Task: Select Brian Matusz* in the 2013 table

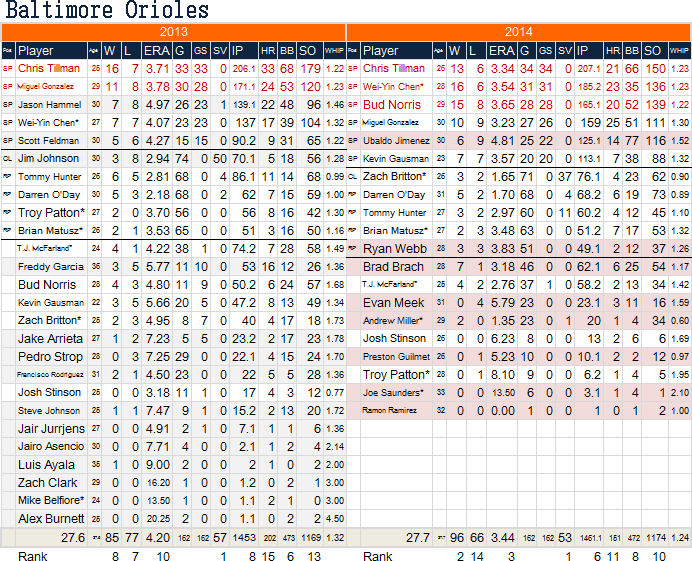Action: tap(50, 230)
